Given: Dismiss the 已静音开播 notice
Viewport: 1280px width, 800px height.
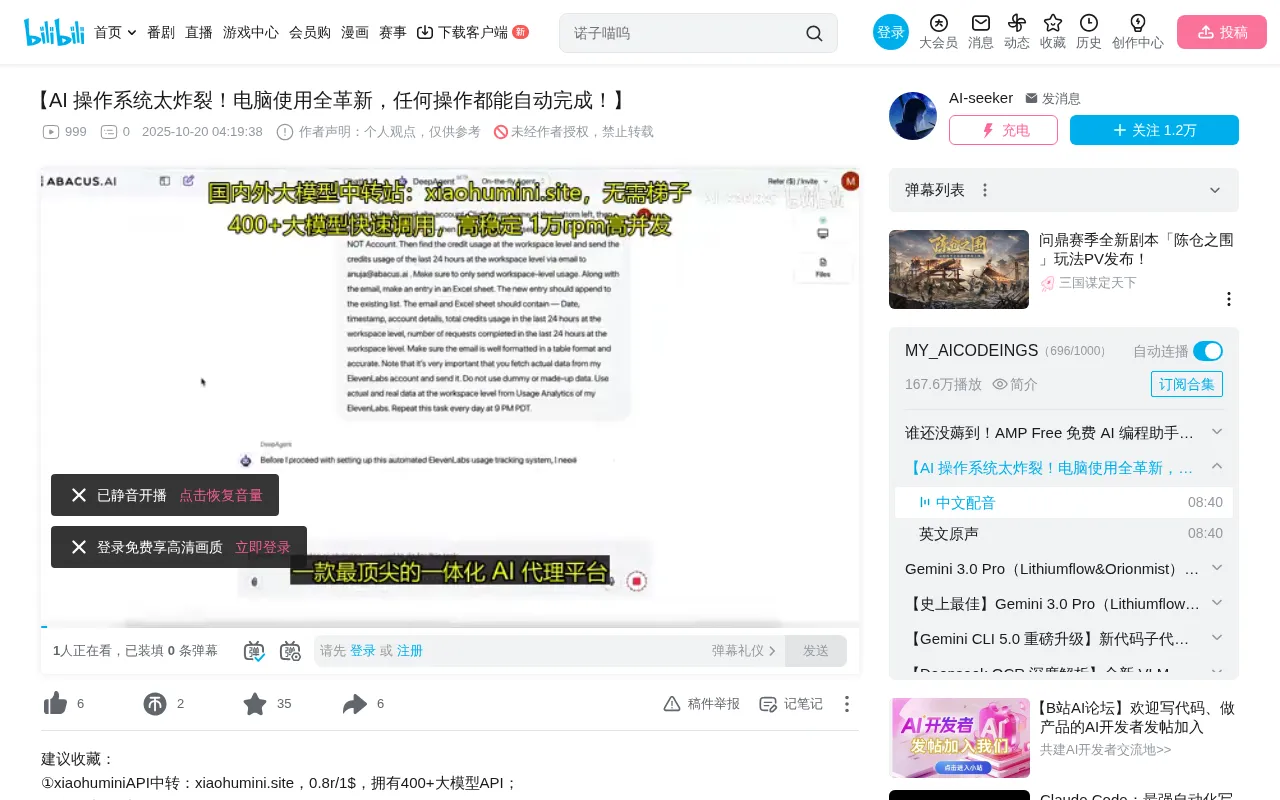Looking at the screenshot, I should click(79, 495).
